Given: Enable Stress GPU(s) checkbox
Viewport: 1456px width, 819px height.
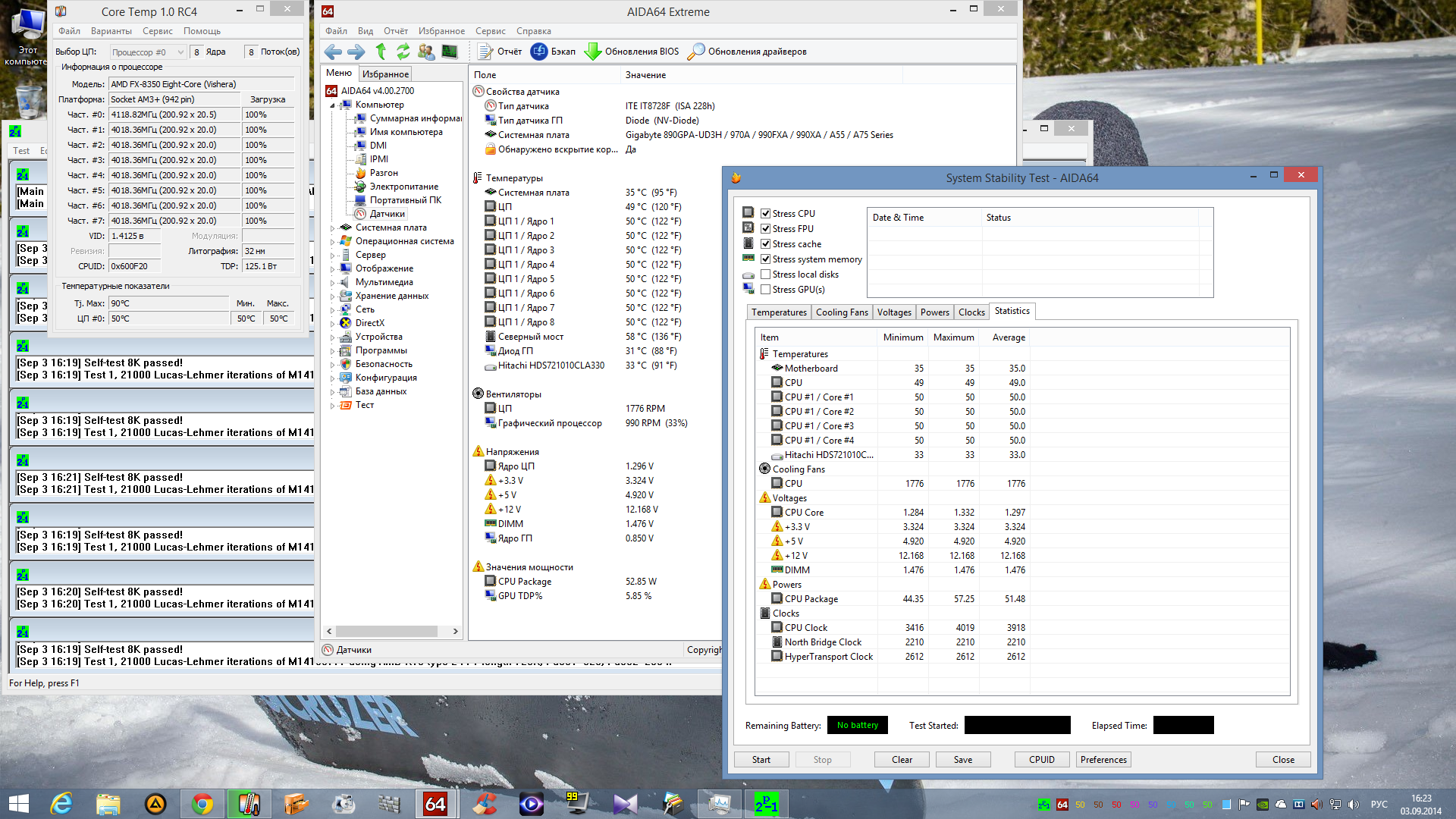Looking at the screenshot, I should [x=766, y=290].
